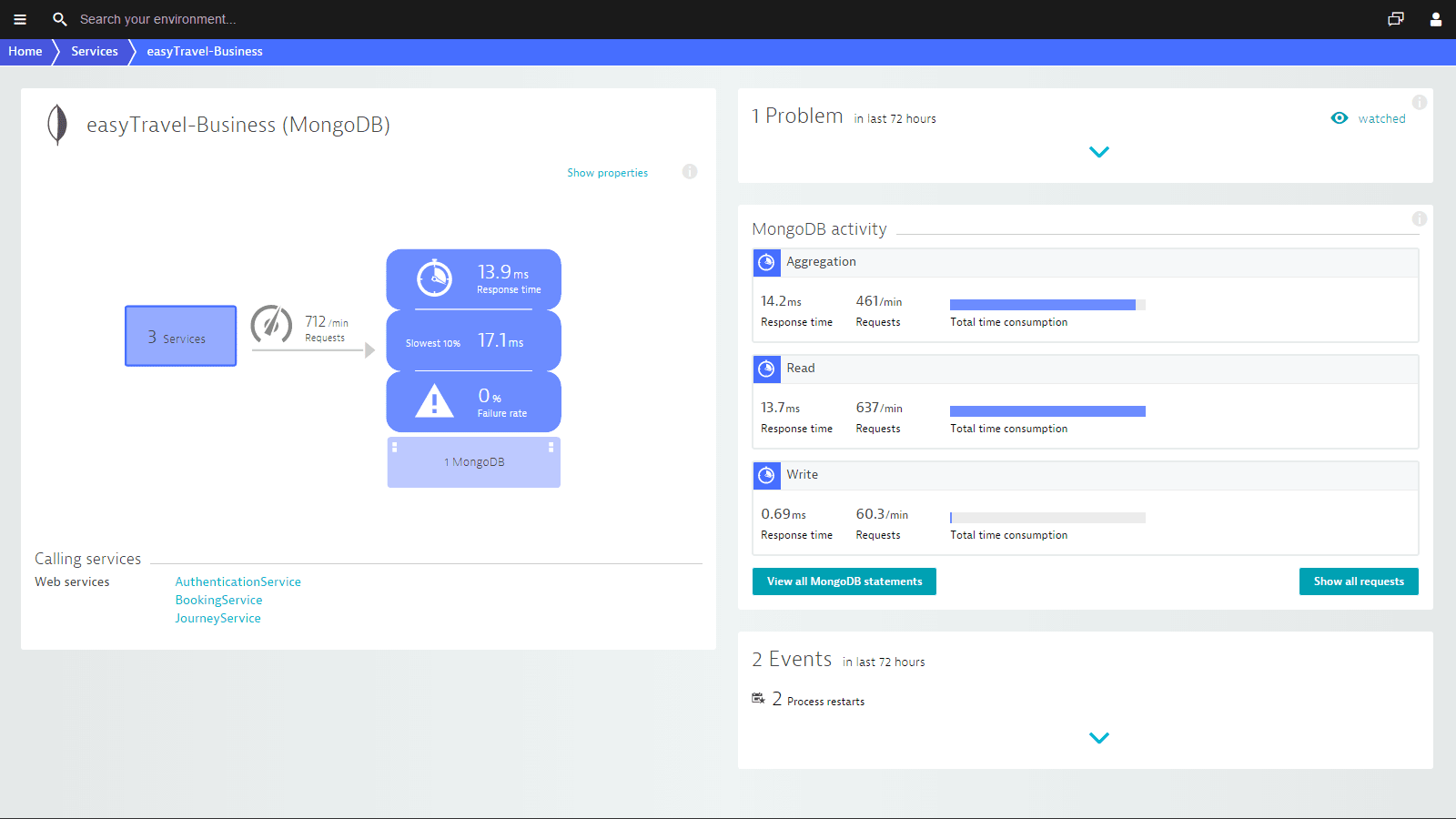The image size is (1456, 819).
Task: Open AuthenticationService link
Action: tap(238, 581)
